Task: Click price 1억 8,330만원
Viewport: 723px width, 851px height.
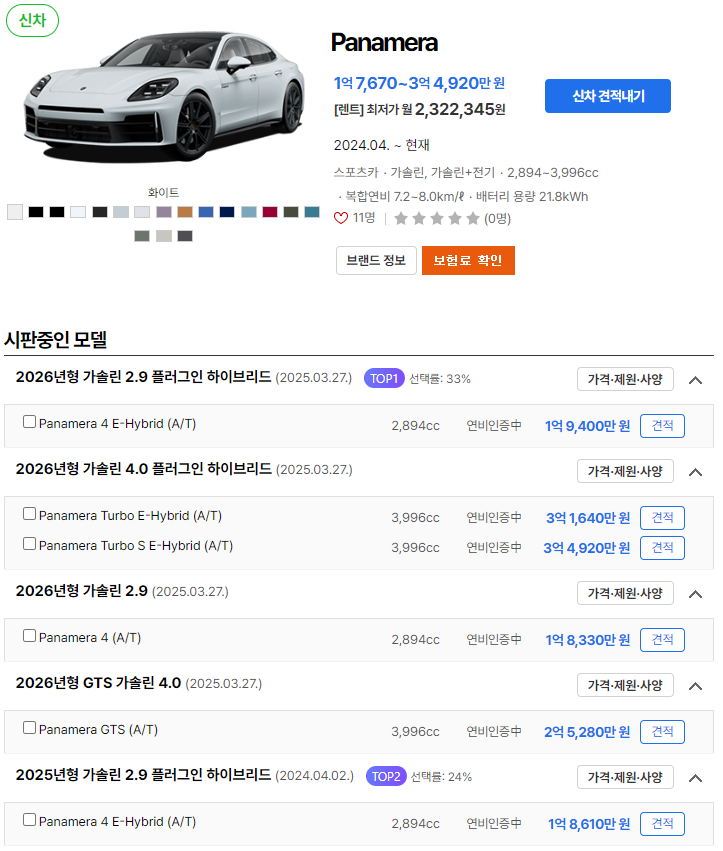Action: [x=588, y=640]
